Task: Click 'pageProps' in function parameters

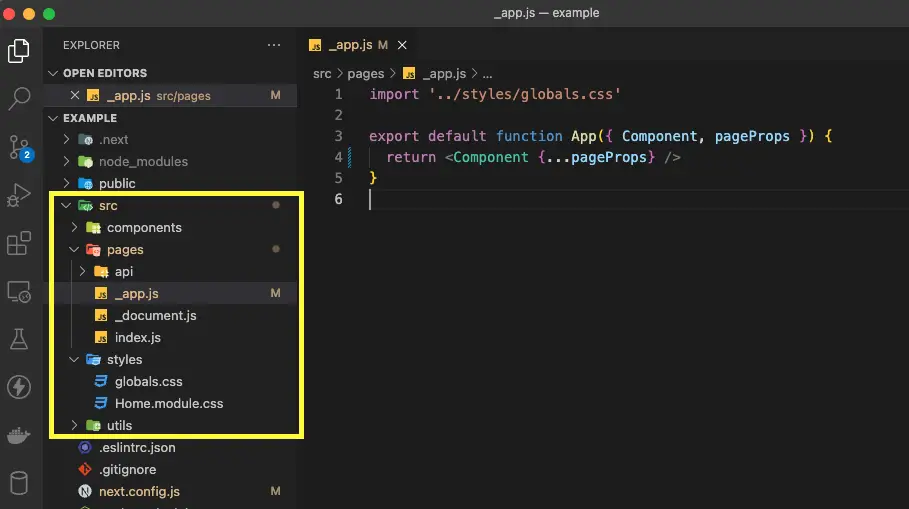Action: [752, 136]
